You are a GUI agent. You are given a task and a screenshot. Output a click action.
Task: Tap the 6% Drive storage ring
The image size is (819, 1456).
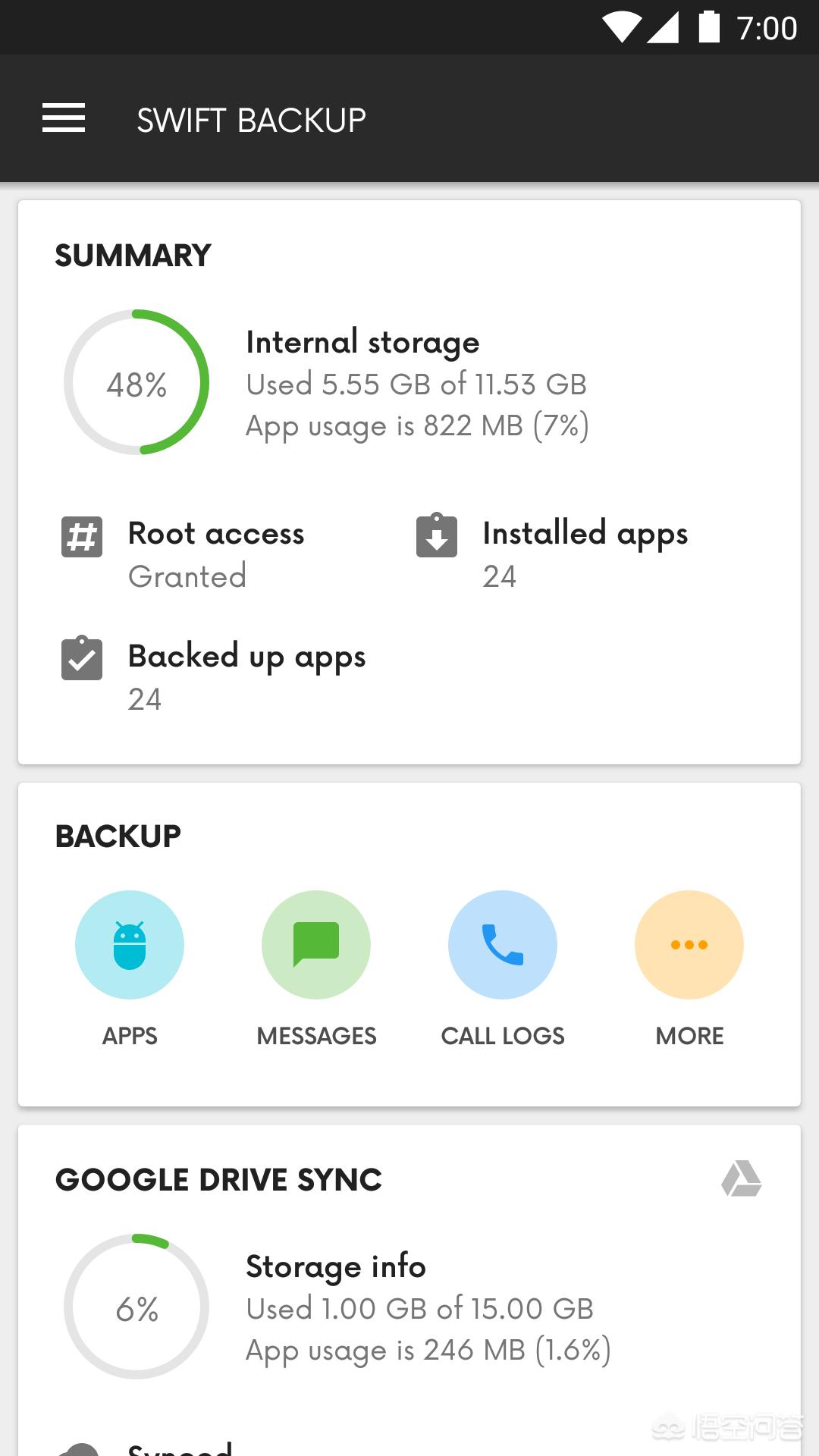pos(136,1307)
